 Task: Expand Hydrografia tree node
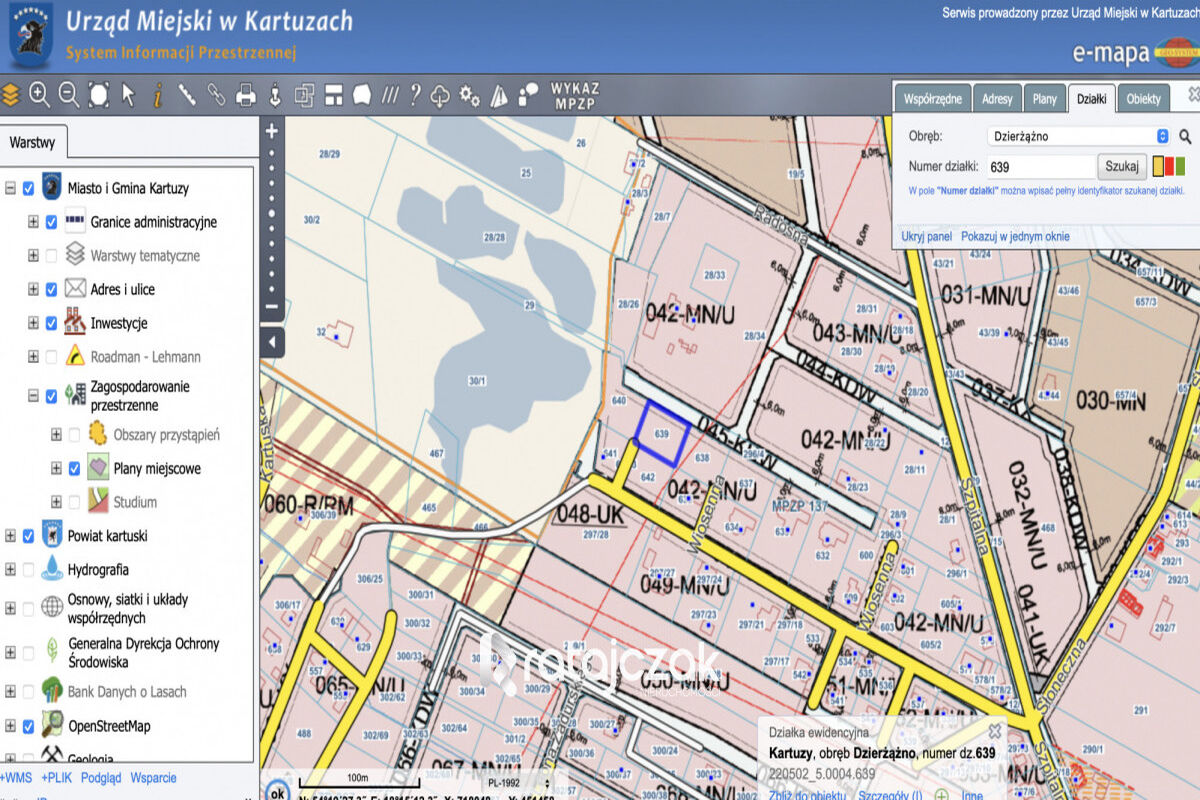point(10,570)
